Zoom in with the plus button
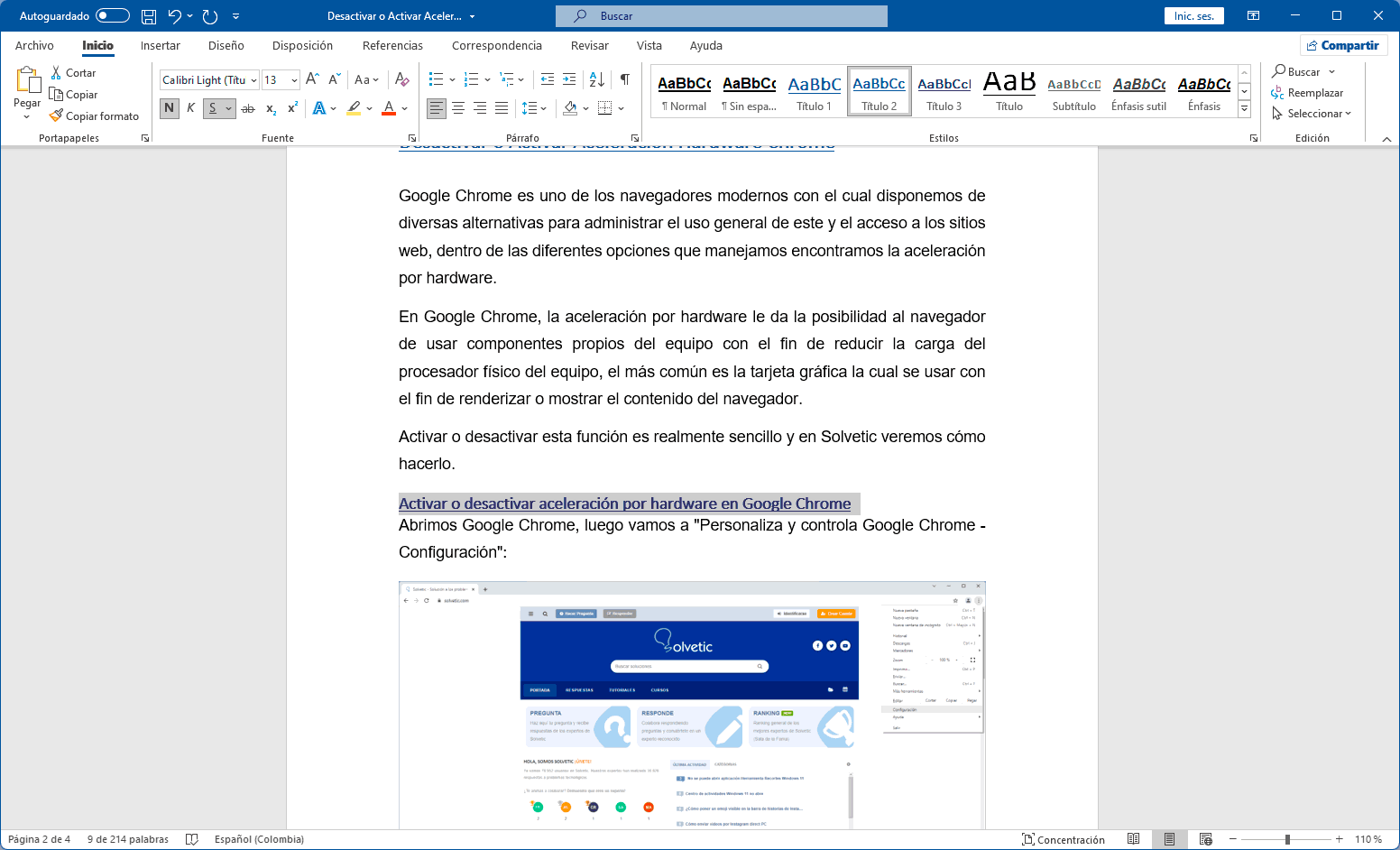 [x=1340, y=839]
